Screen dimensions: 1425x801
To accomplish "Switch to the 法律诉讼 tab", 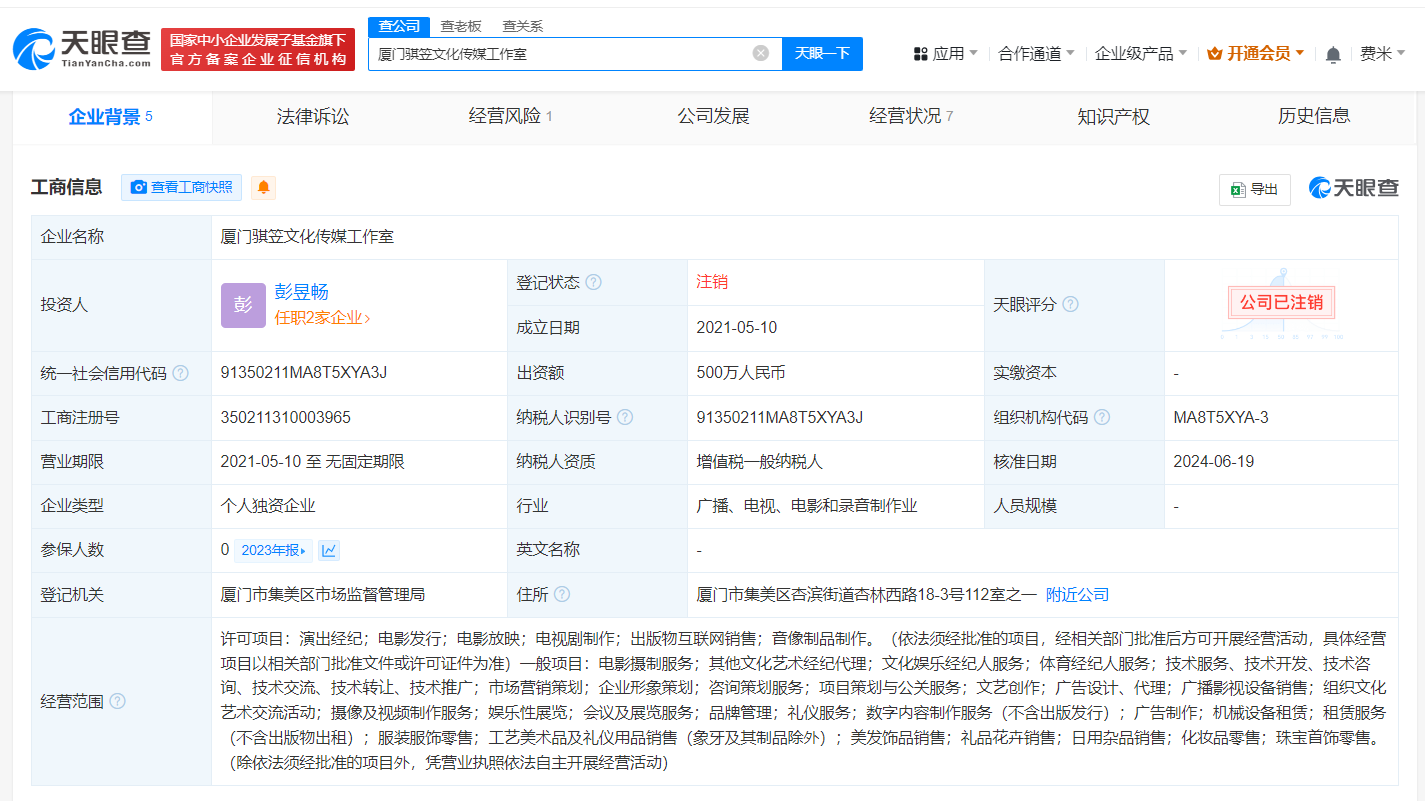I will pos(313,116).
